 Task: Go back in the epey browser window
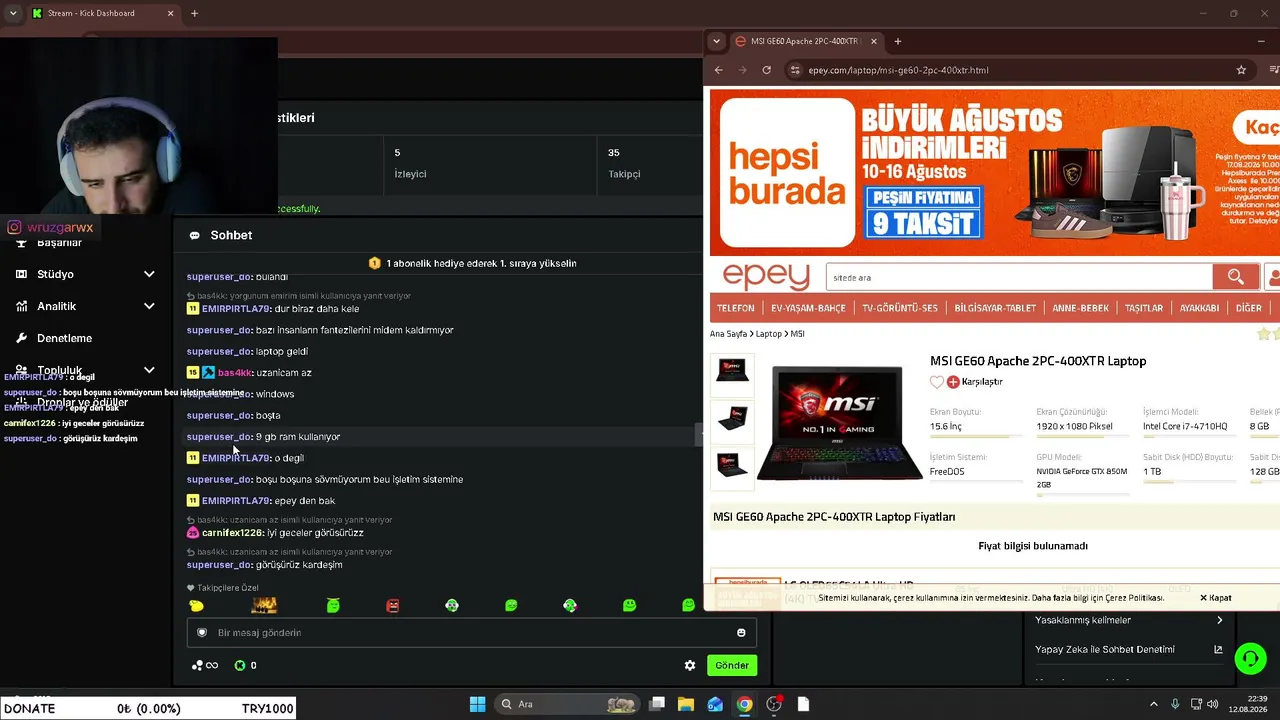point(718,70)
